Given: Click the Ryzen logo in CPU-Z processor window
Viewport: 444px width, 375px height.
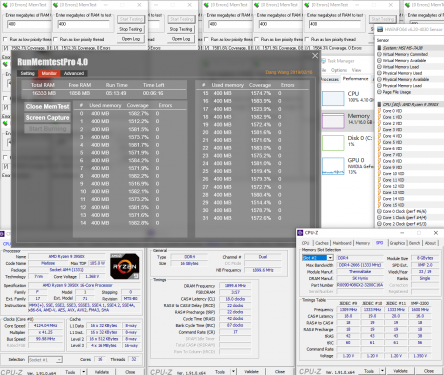Looking at the screenshot, I should pyautogui.click(x=124, y=266).
